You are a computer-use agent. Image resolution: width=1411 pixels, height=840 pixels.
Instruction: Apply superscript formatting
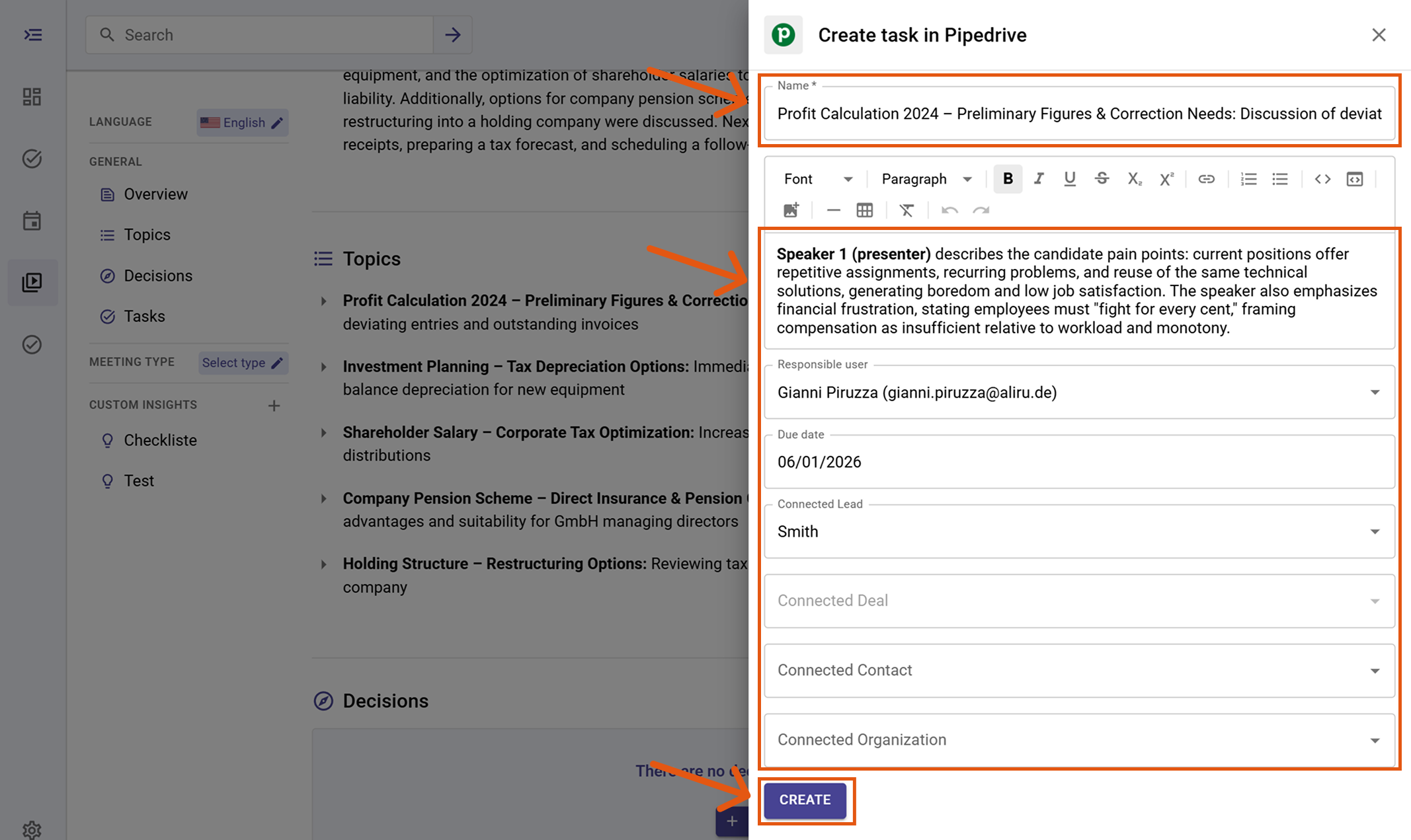[x=1166, y=178]
